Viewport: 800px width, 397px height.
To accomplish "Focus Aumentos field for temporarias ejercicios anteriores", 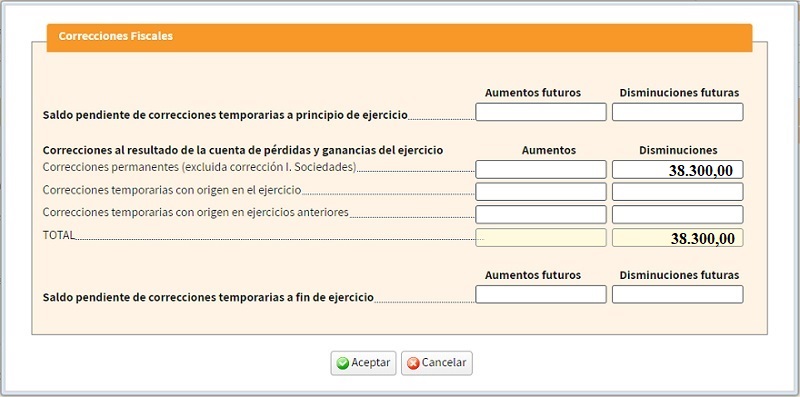I will click(541, 215).
